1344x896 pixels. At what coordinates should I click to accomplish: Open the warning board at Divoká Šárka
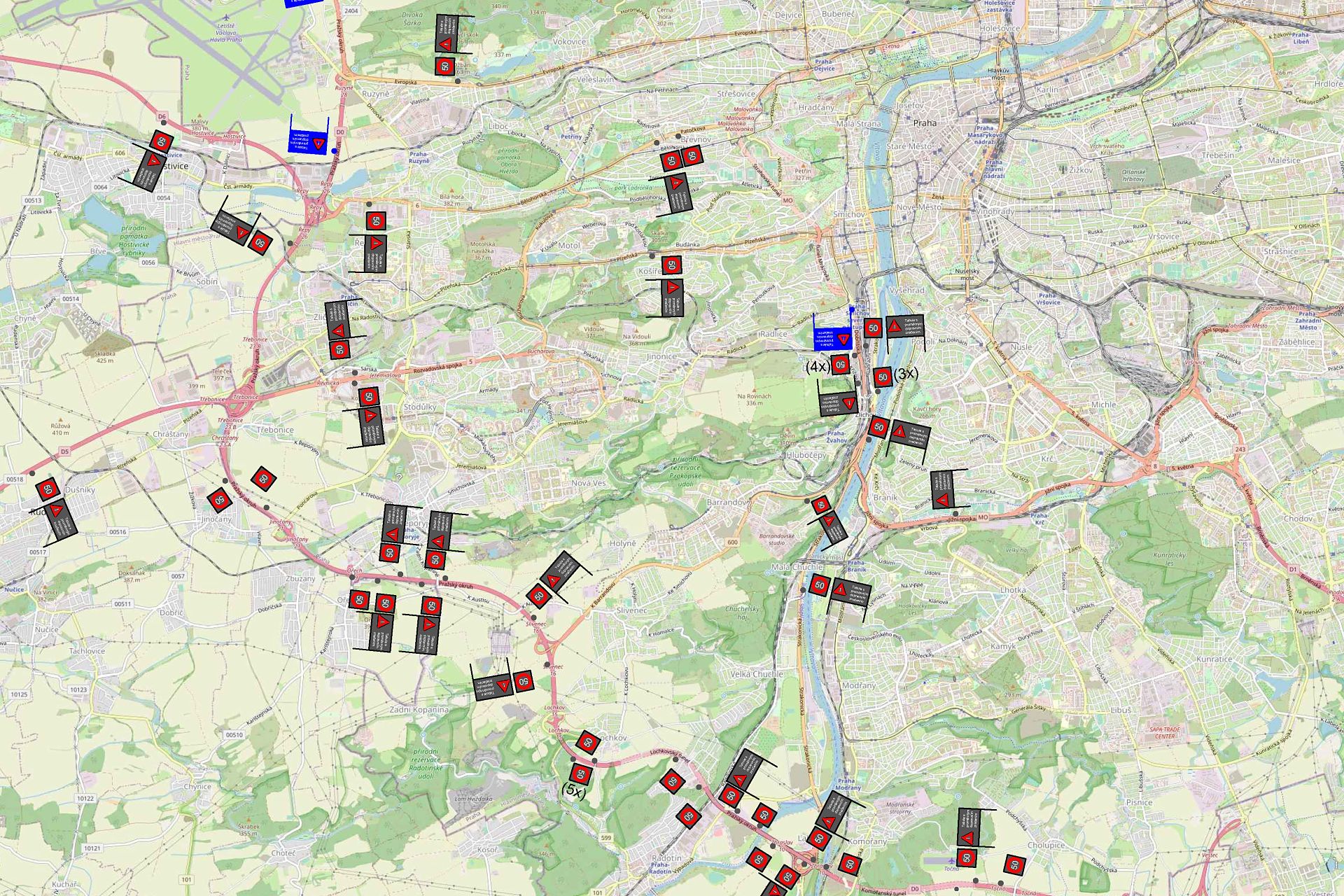click(x=447, y=34)
